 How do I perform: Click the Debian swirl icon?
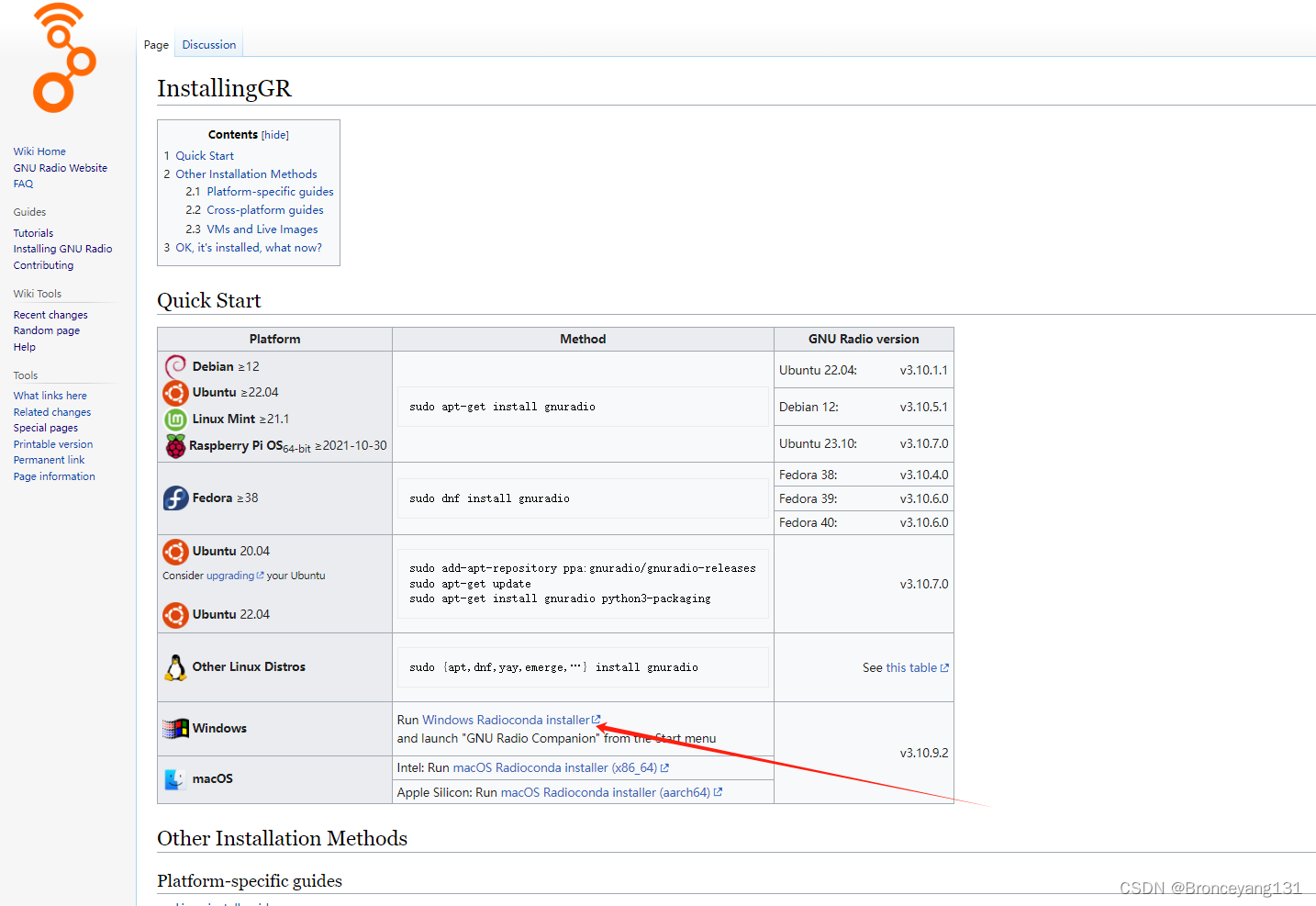click(x=175, y=366)
